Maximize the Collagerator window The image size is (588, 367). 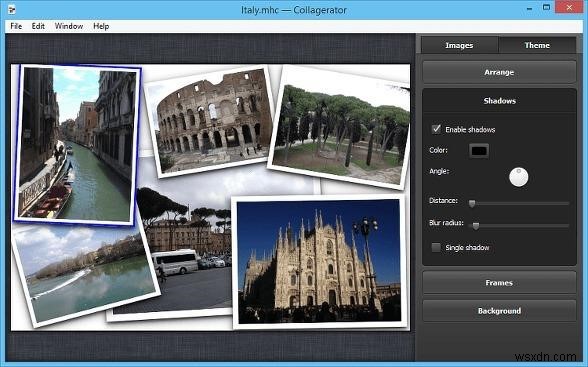pyautogui.click(x=547, y=7)
